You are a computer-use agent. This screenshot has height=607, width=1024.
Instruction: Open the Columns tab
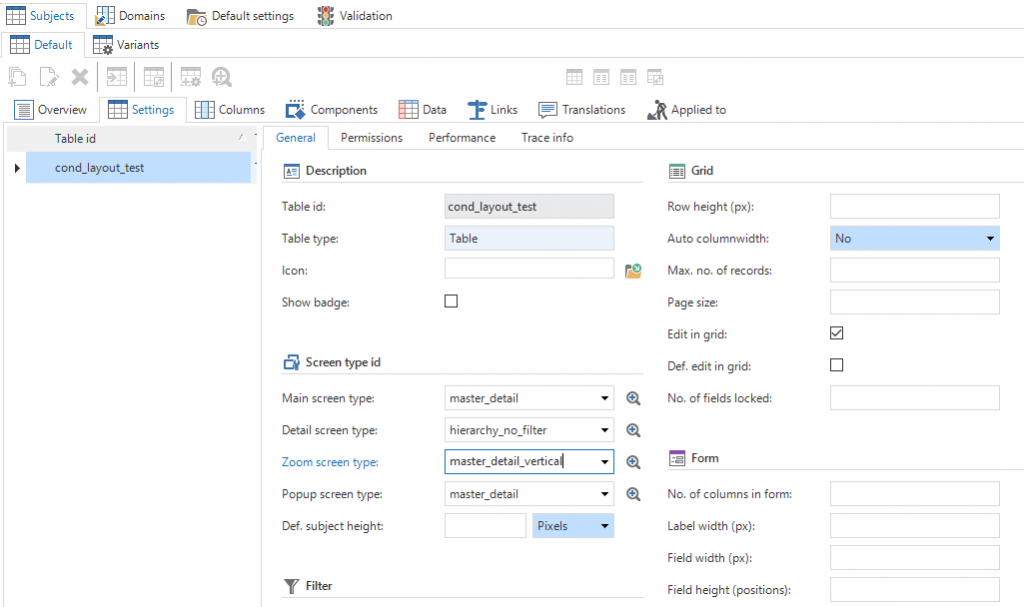coord(230,110)
